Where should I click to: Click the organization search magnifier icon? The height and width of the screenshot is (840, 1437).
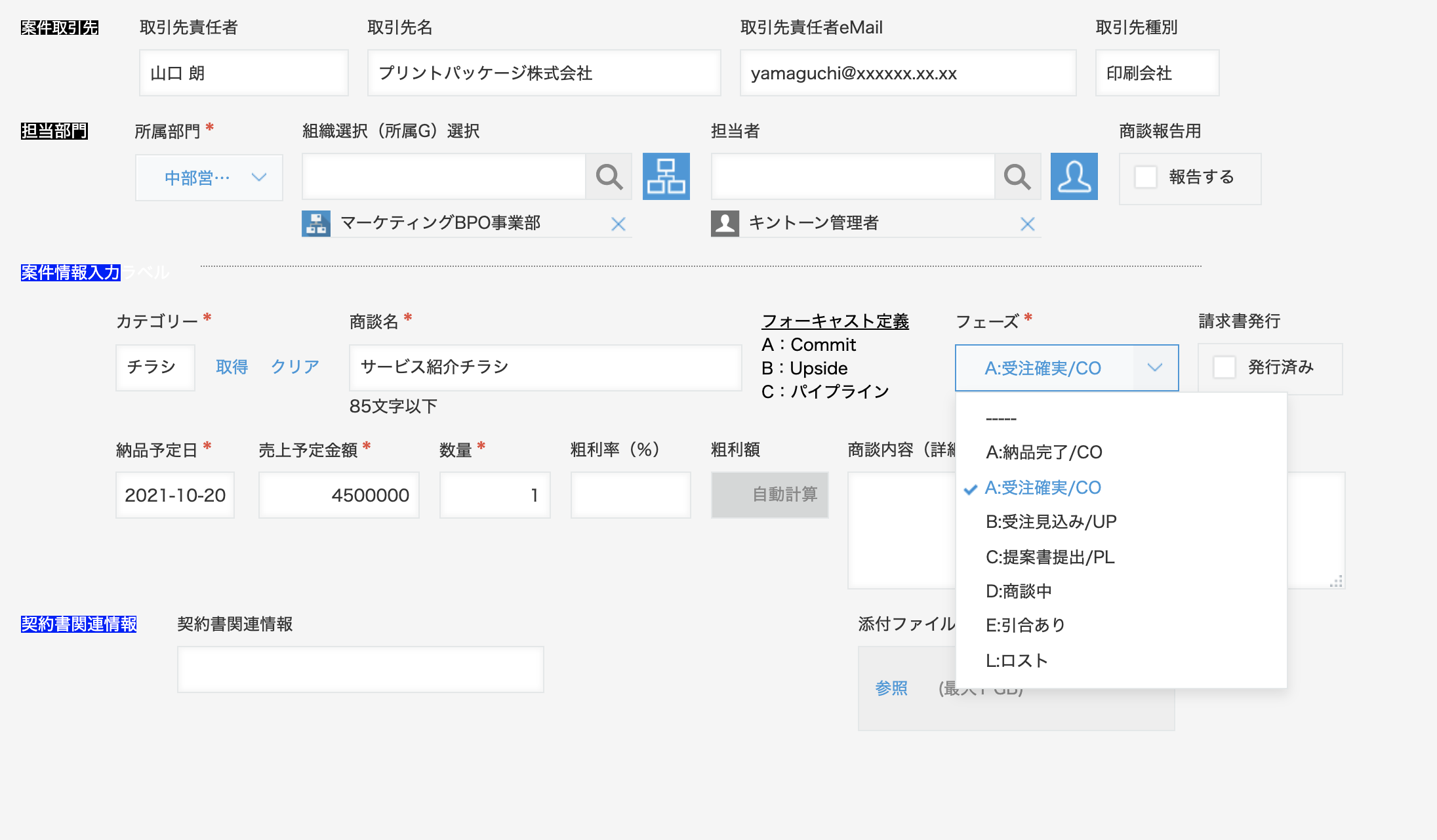point(609,177)
